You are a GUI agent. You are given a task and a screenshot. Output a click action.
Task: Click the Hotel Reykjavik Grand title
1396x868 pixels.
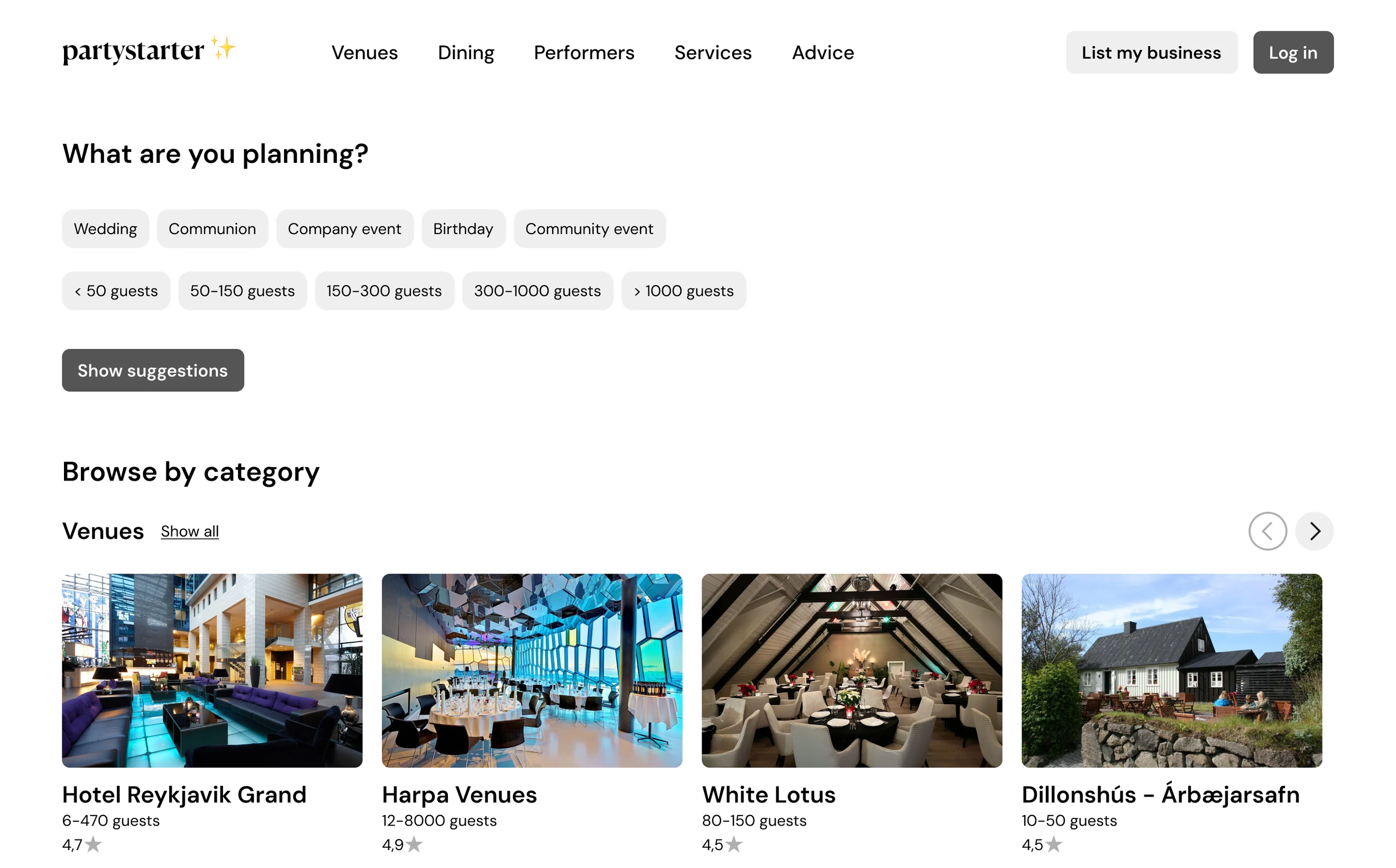pyautogui.click(x=185, y=795)
